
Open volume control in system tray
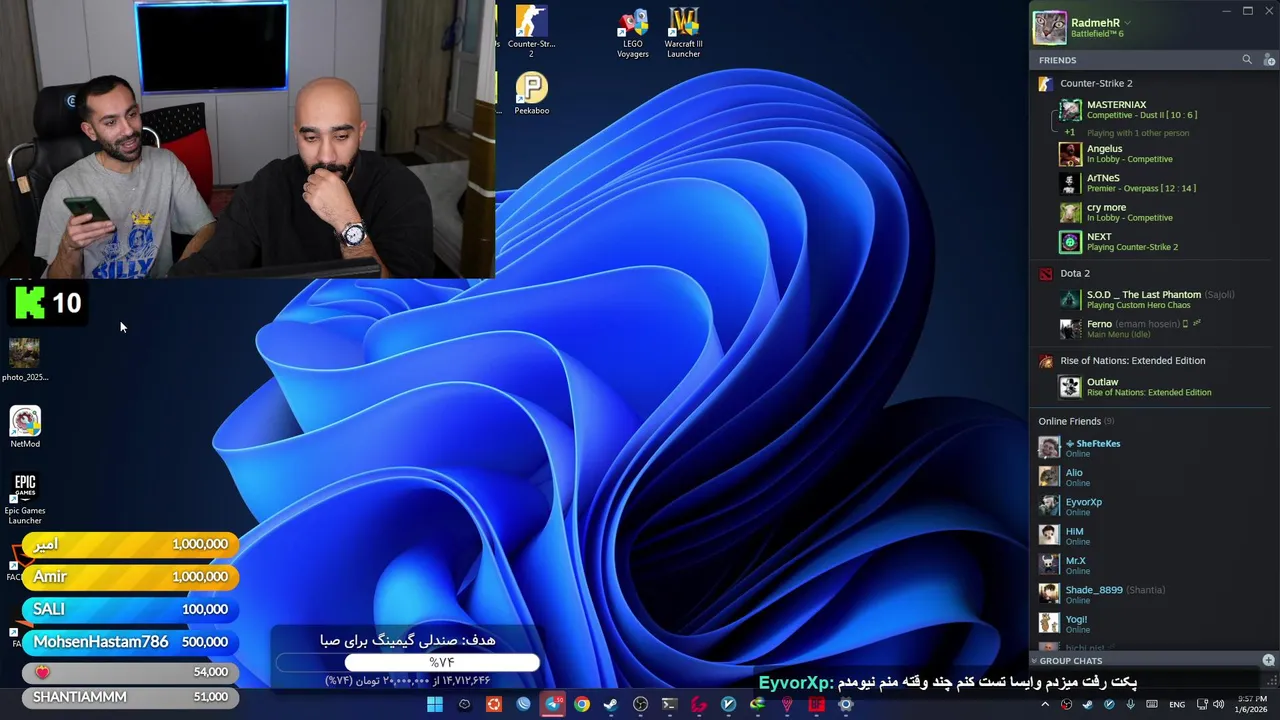[x=1218, y=705]
